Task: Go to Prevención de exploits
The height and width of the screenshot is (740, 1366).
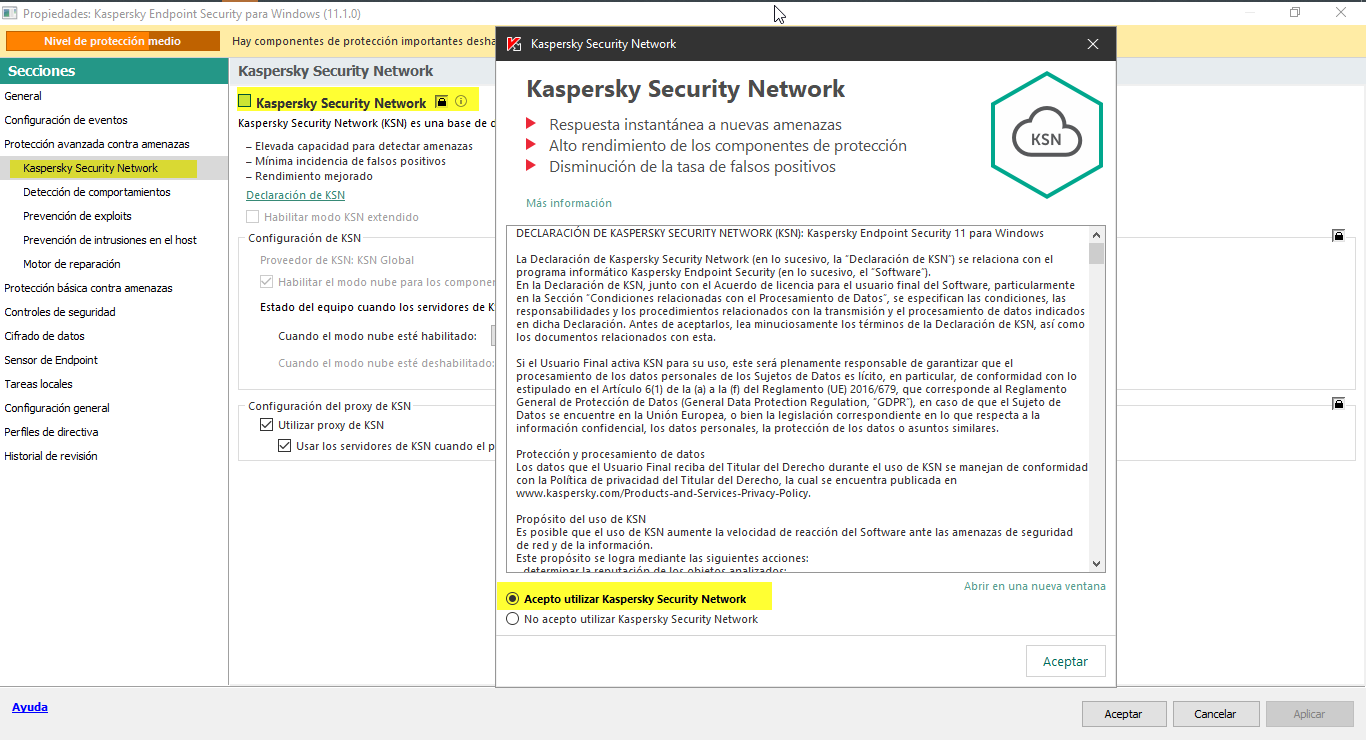Action: tap(77, 216)
